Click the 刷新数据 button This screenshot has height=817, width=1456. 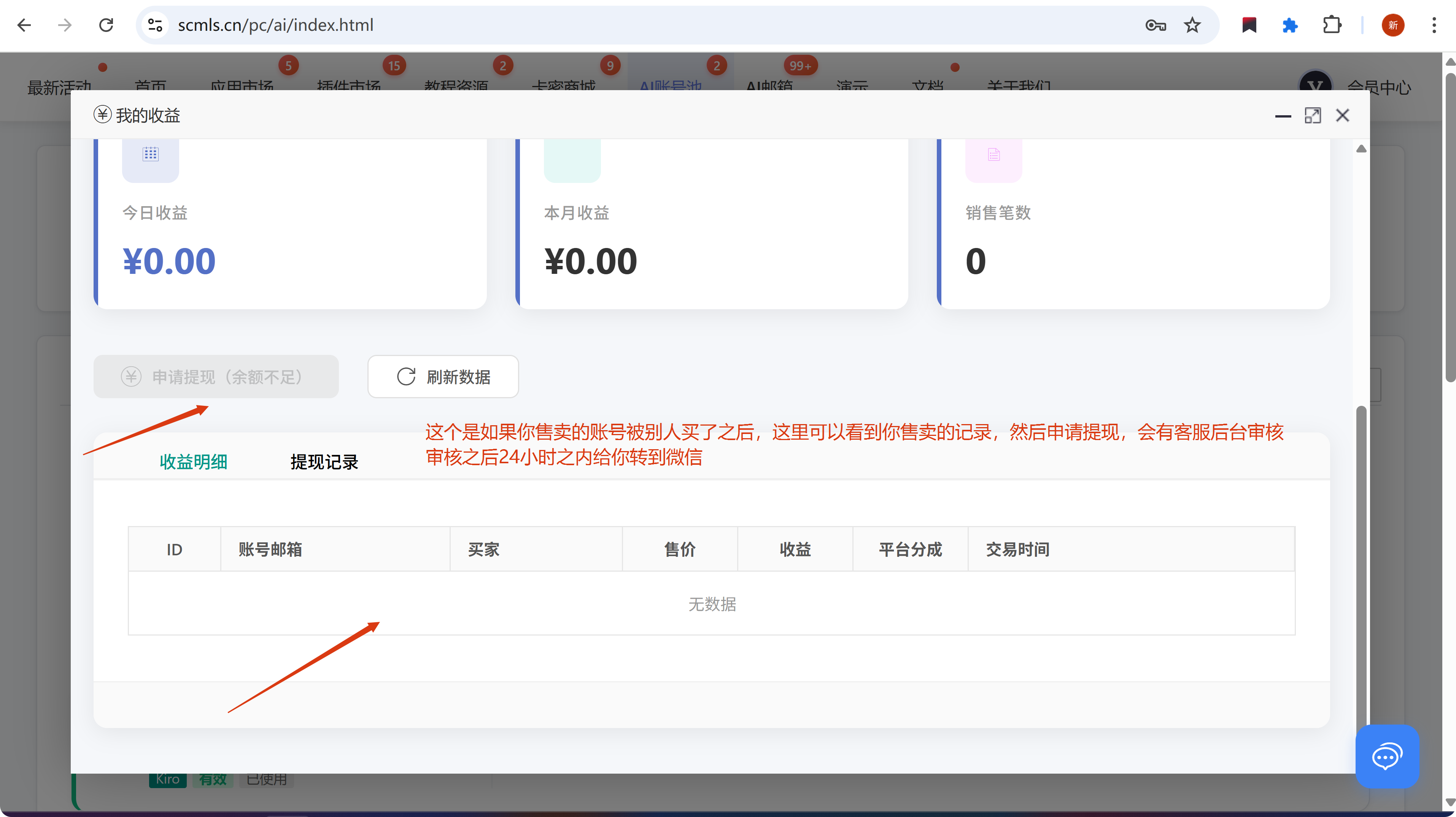click(443, 377)
